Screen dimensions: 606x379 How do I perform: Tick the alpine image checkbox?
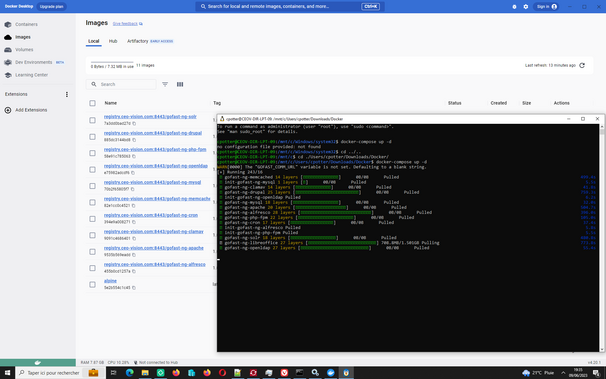[x=92, y=285]
